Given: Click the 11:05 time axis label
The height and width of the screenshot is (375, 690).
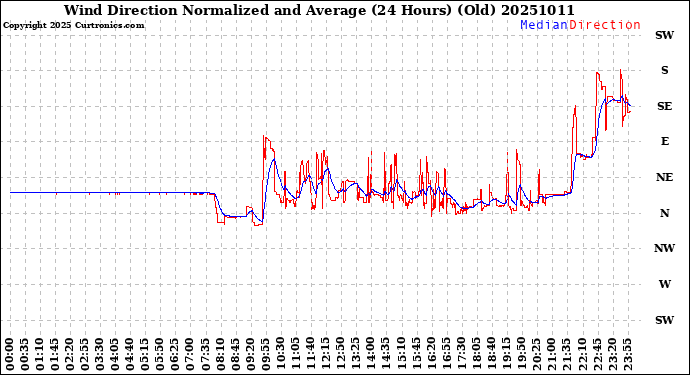Looking at the screenshot, I should click(x=295, y=354).
